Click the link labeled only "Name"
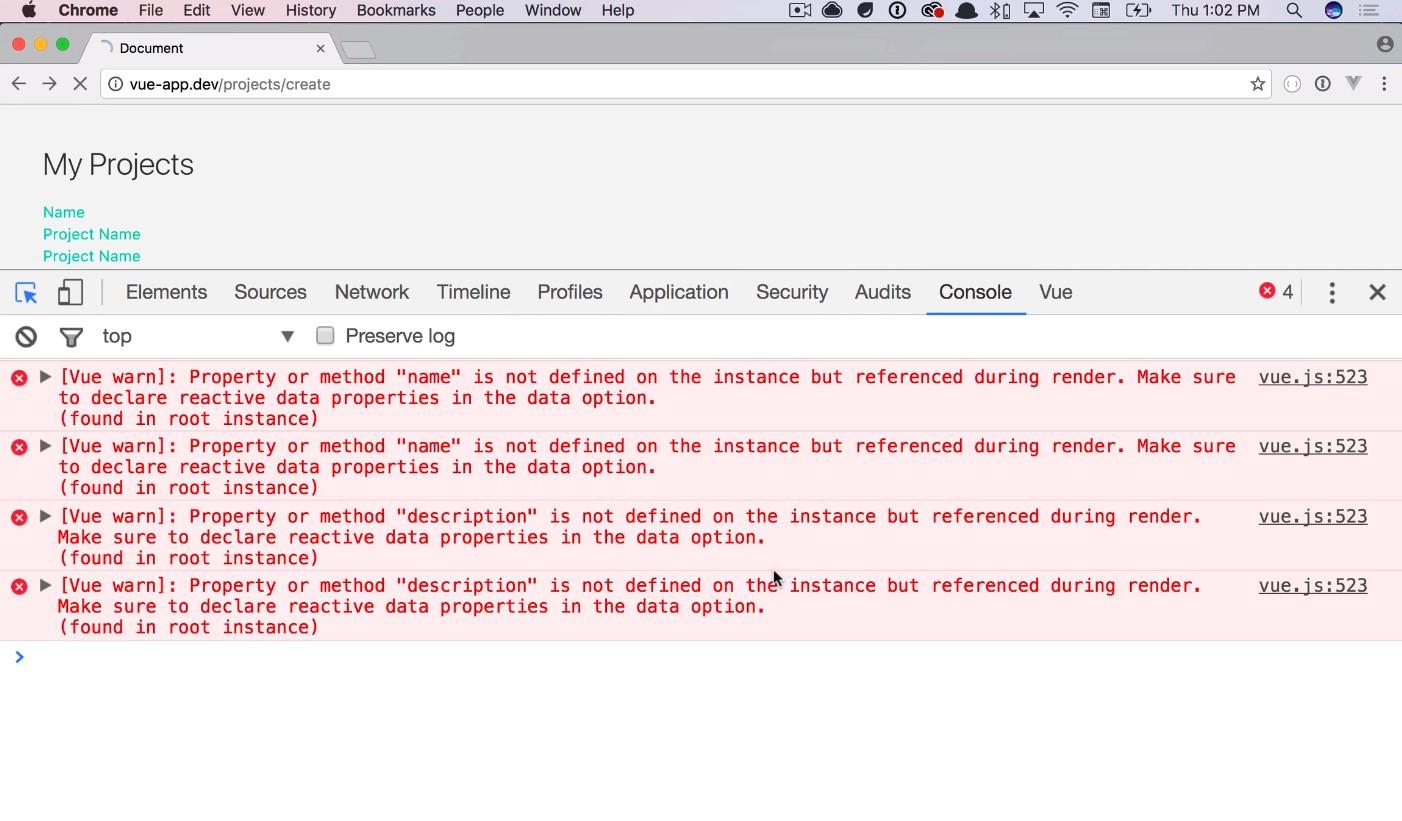The width and height of the screenshot is (1402, 821). tap(64, 212)
